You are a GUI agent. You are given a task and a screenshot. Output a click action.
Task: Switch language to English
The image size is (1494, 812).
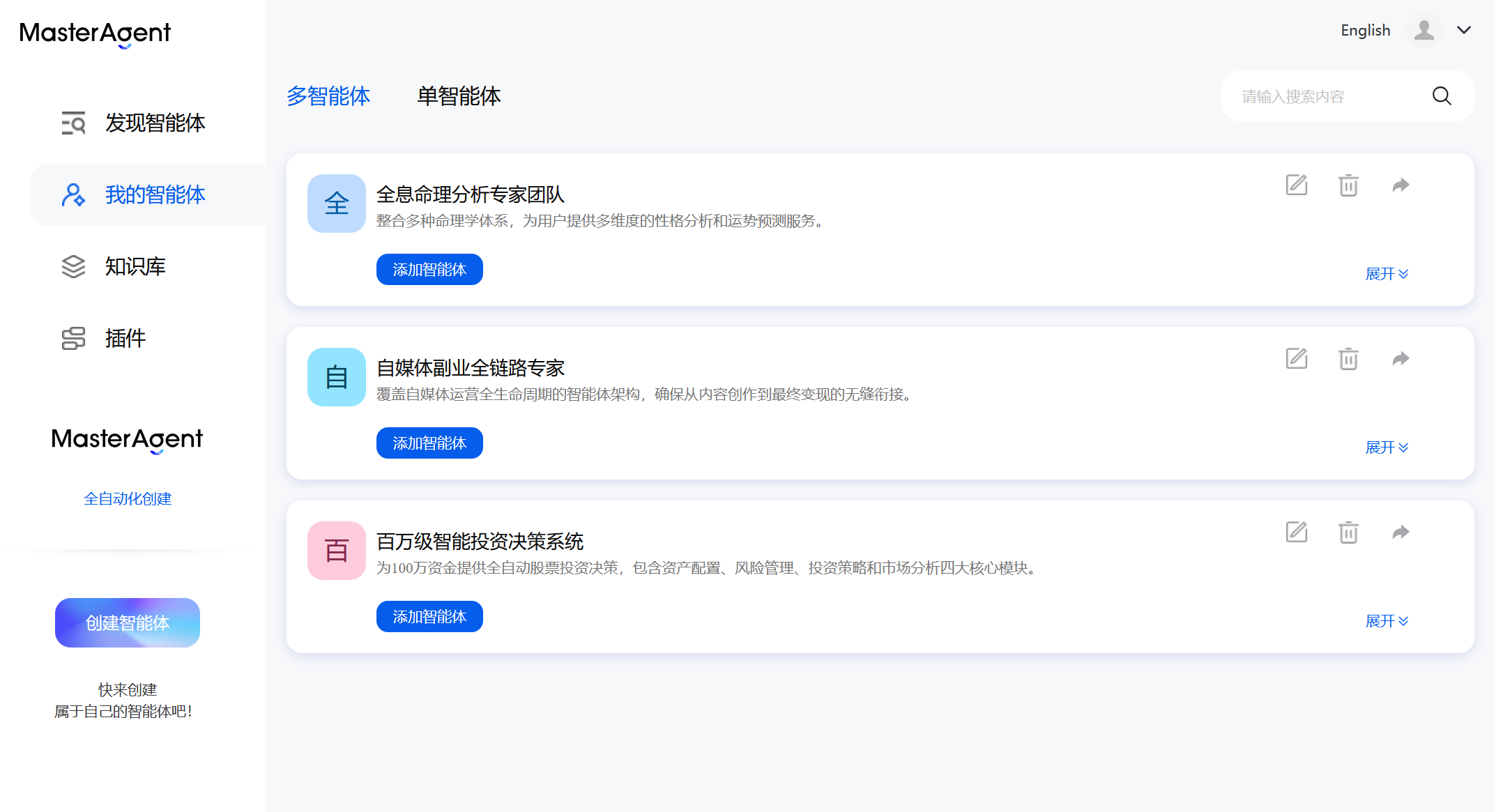1365,30
